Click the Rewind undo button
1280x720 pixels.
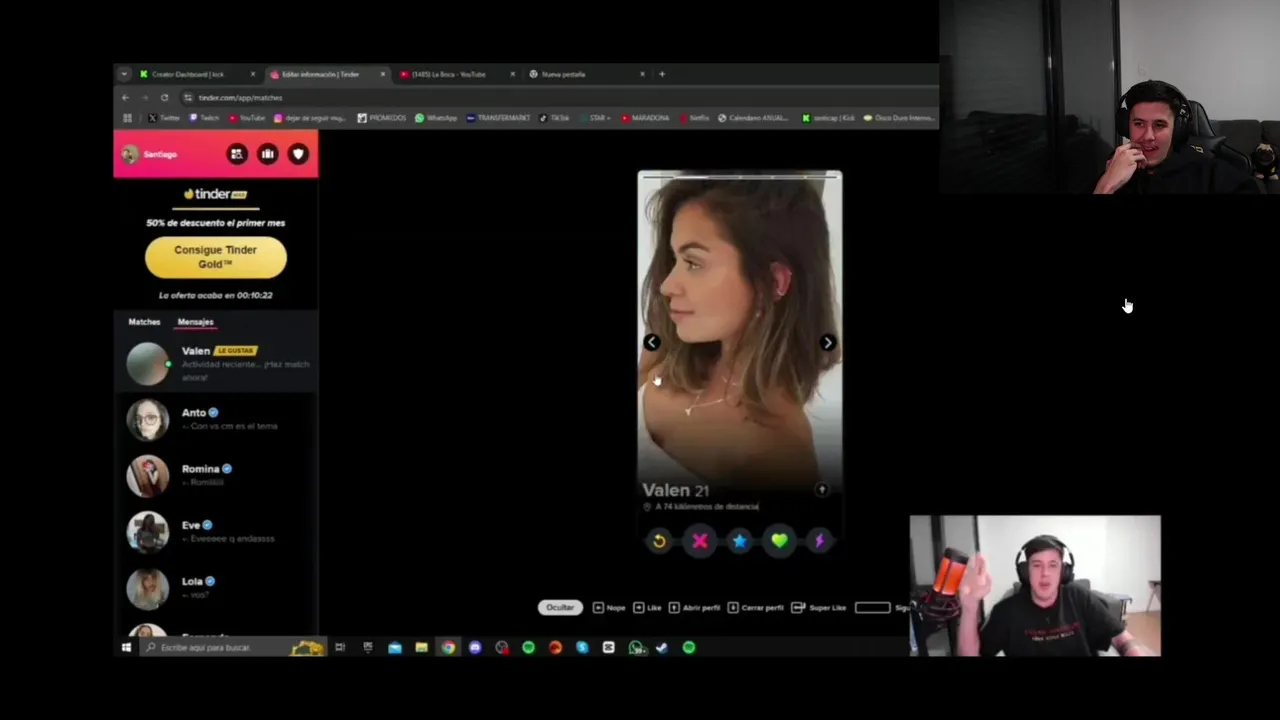tap(659, 541)
